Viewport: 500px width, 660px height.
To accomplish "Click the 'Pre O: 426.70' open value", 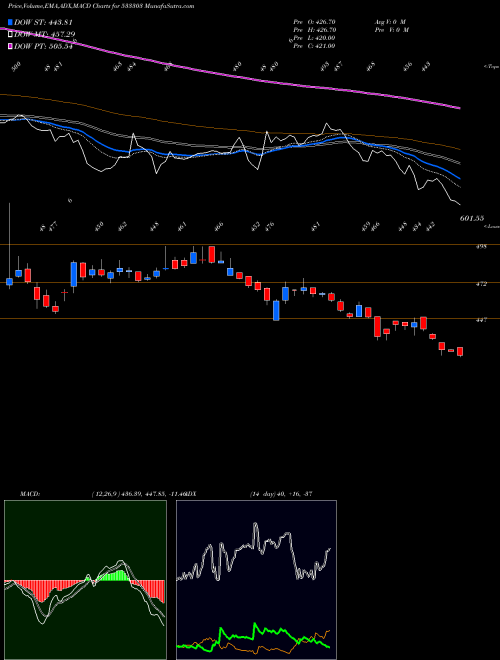I will (x=314, y=22).
